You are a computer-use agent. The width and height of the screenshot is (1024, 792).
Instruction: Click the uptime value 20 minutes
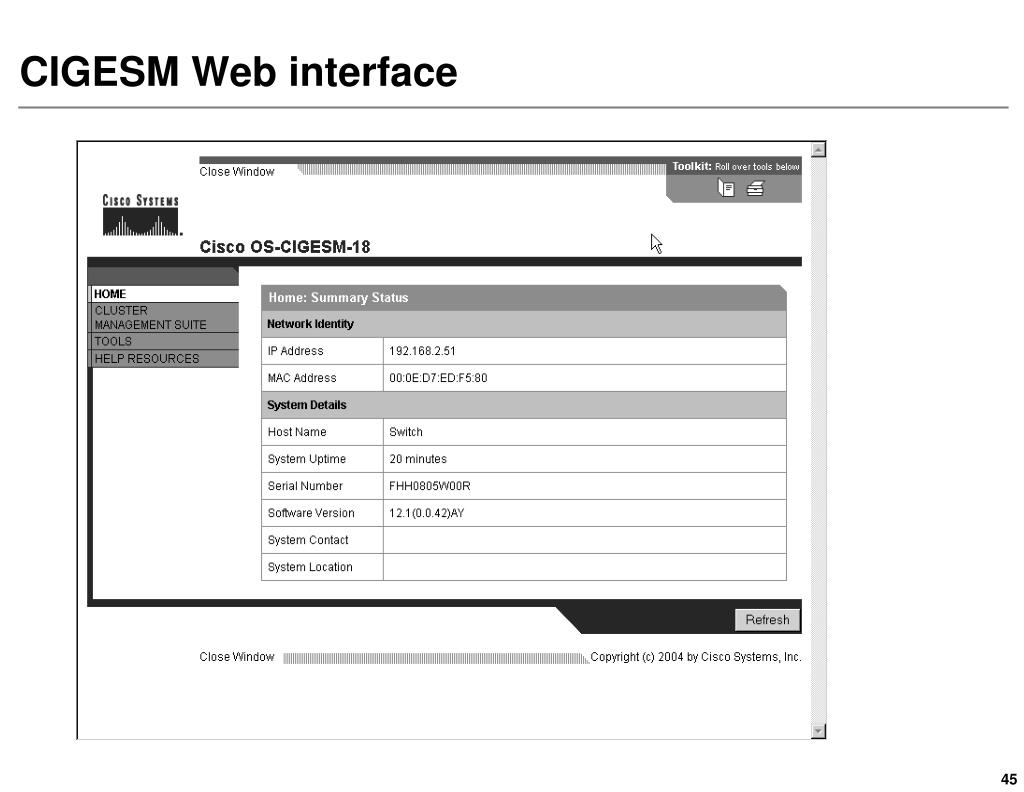pyautogui.click(x=418, y=459)
